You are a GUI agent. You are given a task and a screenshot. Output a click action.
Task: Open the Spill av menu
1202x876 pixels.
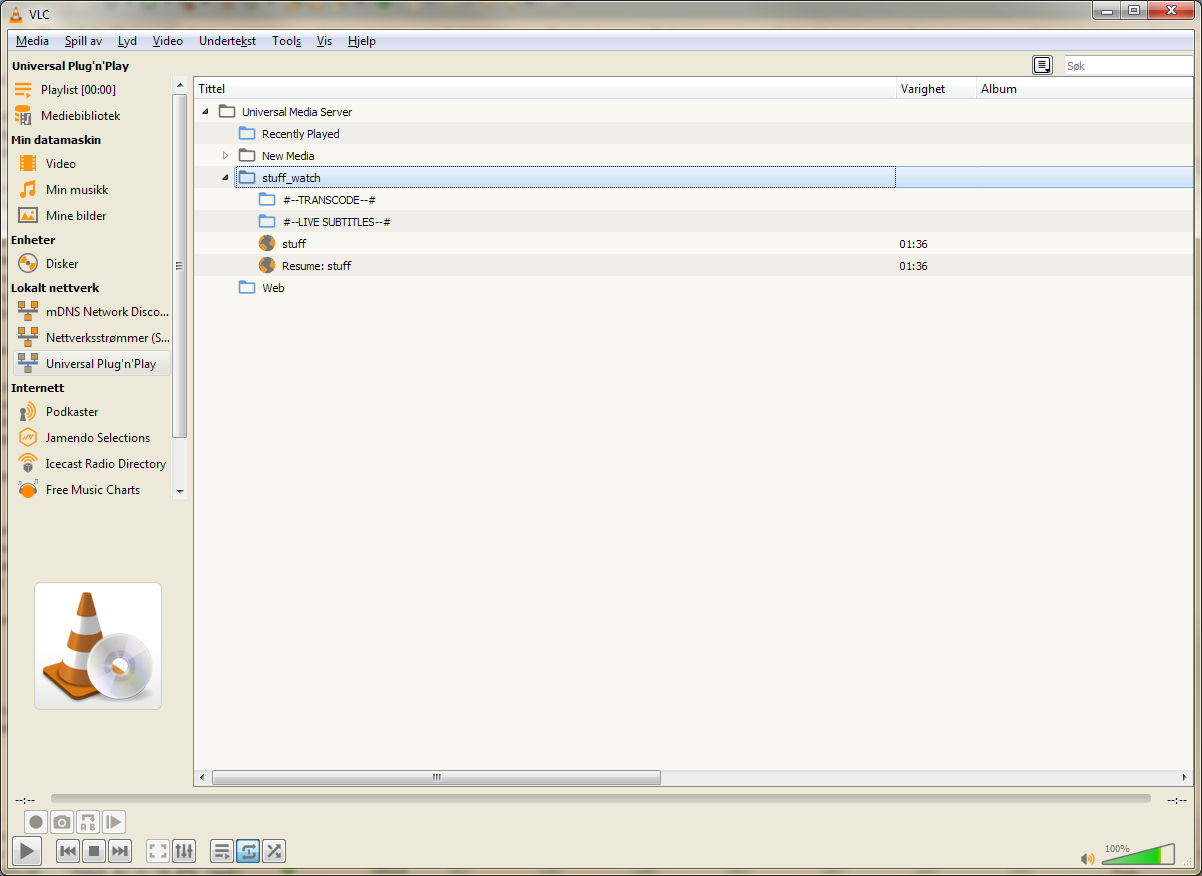[x=83, y=41]
